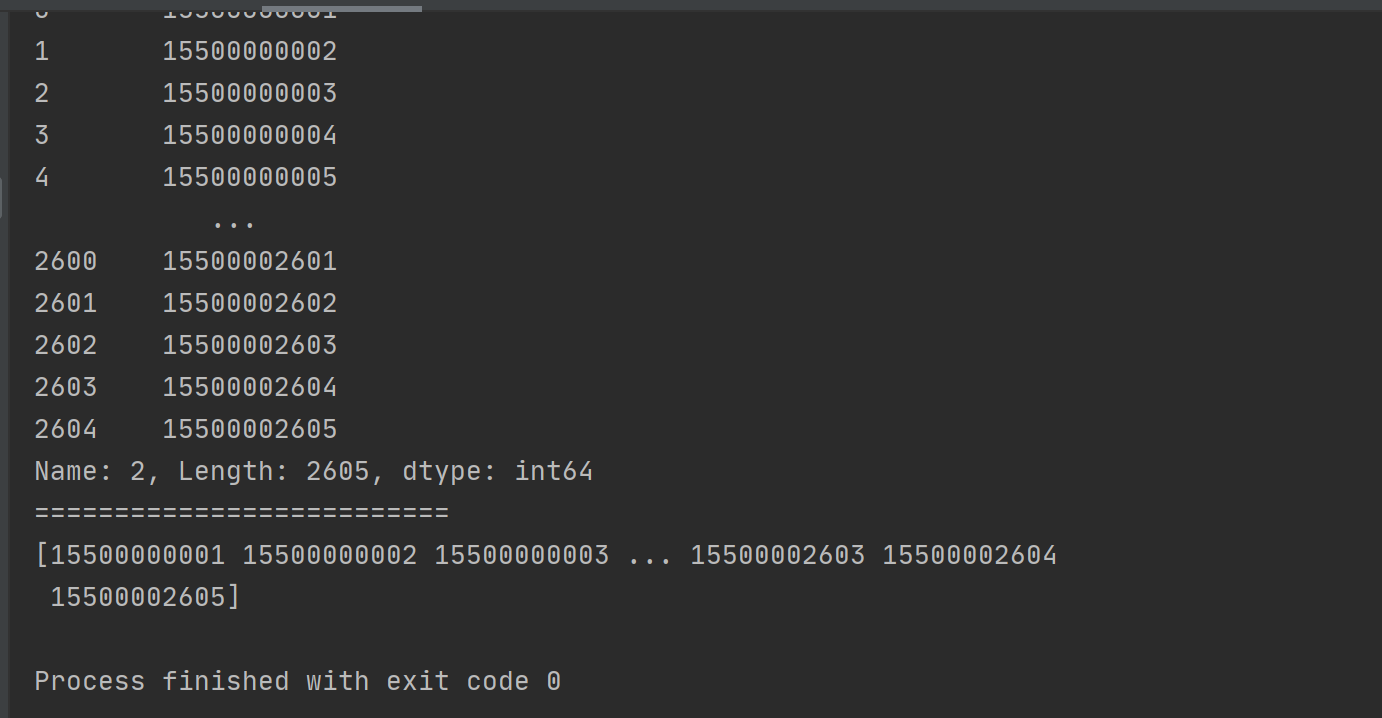Screen dimensions: 1382x718
Task: Click the value 15500000002 in row 1
Action: pyautogui.click(x=249, y=51)
